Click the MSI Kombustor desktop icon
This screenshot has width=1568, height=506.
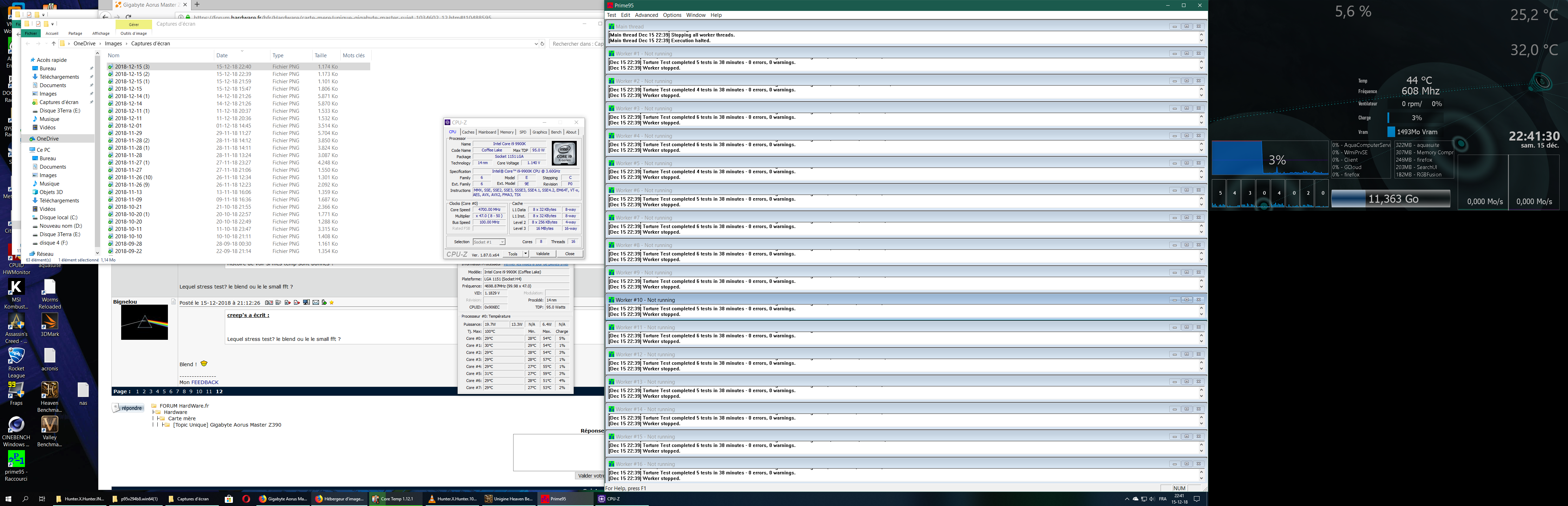click(16, 287)
